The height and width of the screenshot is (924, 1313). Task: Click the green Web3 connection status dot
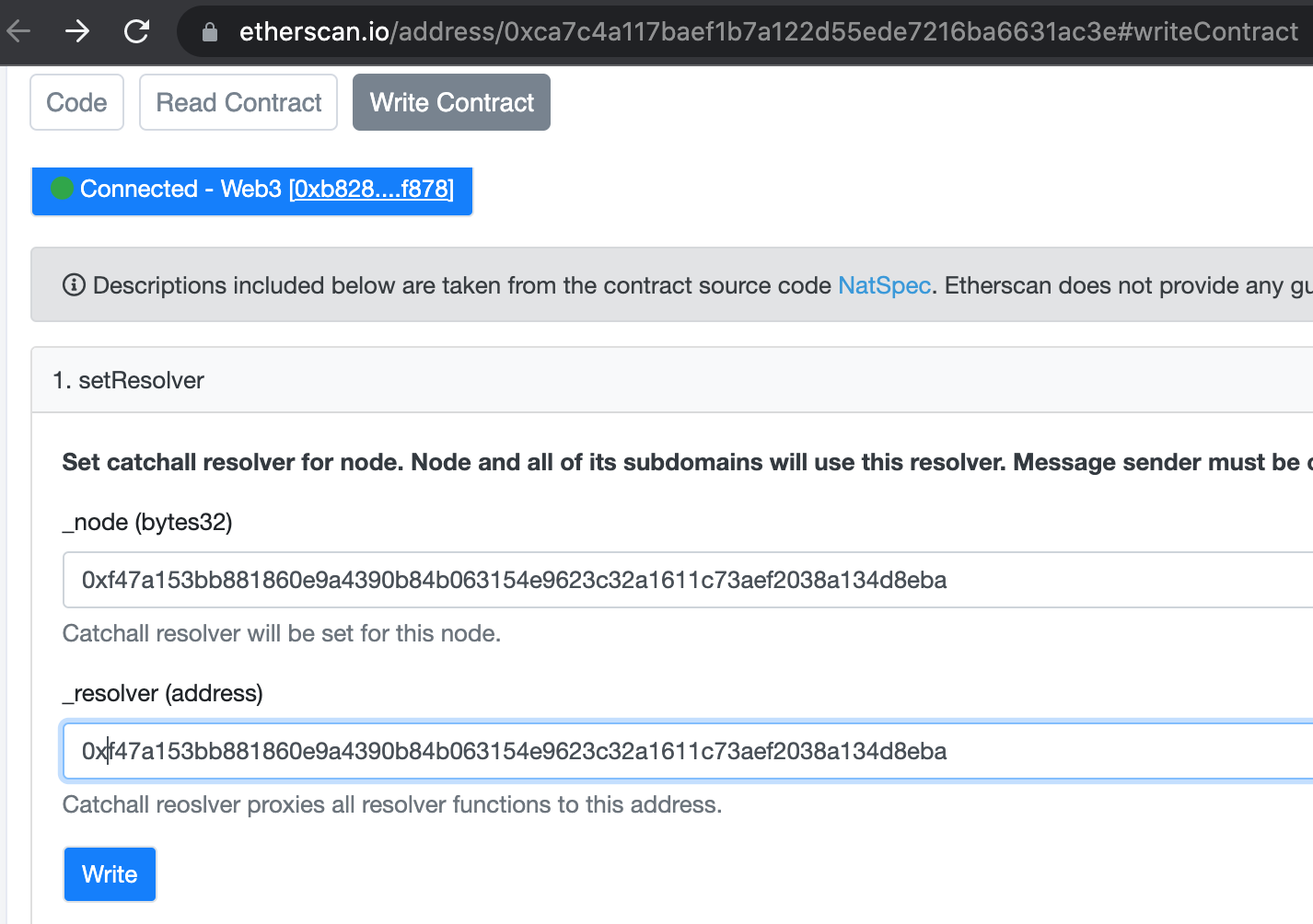point(62,189)
